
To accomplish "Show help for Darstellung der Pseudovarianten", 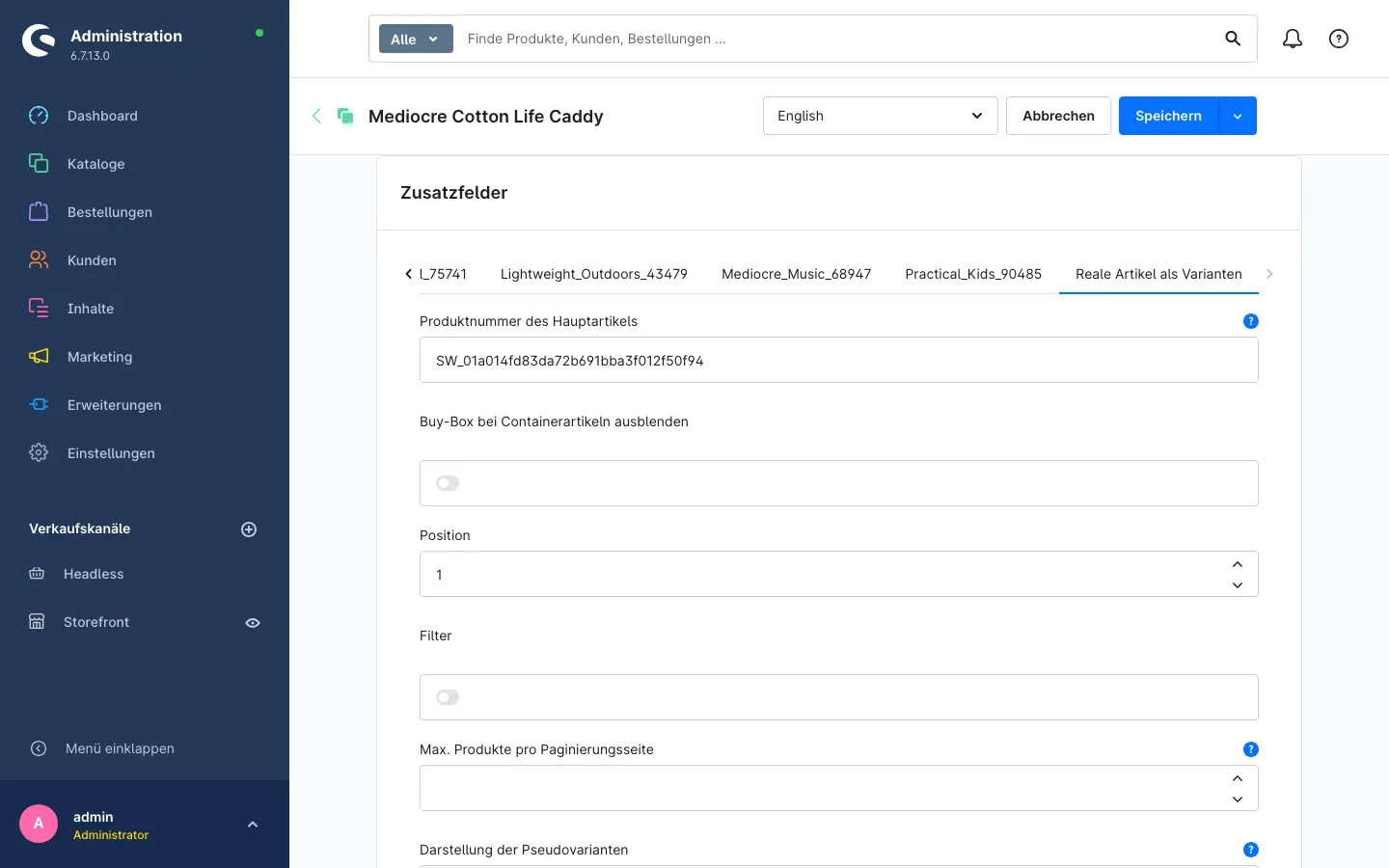I will (x=1251, y=850).
